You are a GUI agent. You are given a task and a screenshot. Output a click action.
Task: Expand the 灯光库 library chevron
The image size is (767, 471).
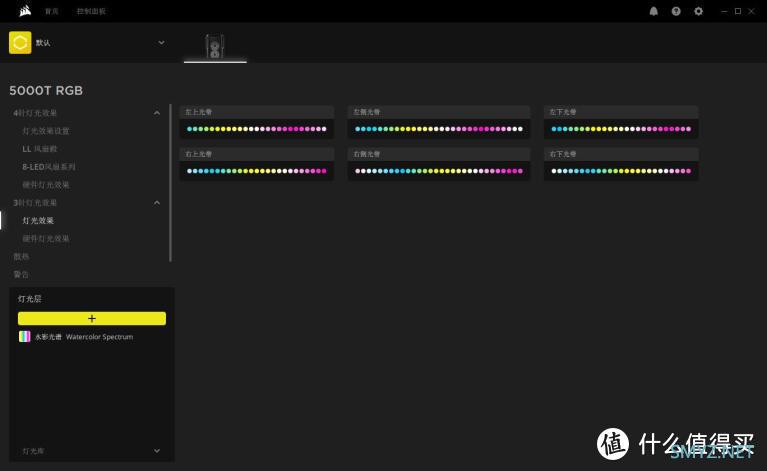pos(157,450)
